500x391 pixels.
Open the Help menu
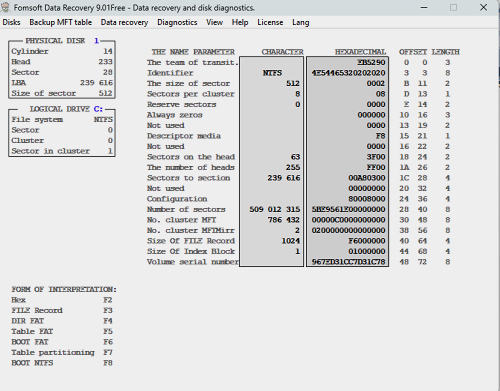click(x=240, y=22)
